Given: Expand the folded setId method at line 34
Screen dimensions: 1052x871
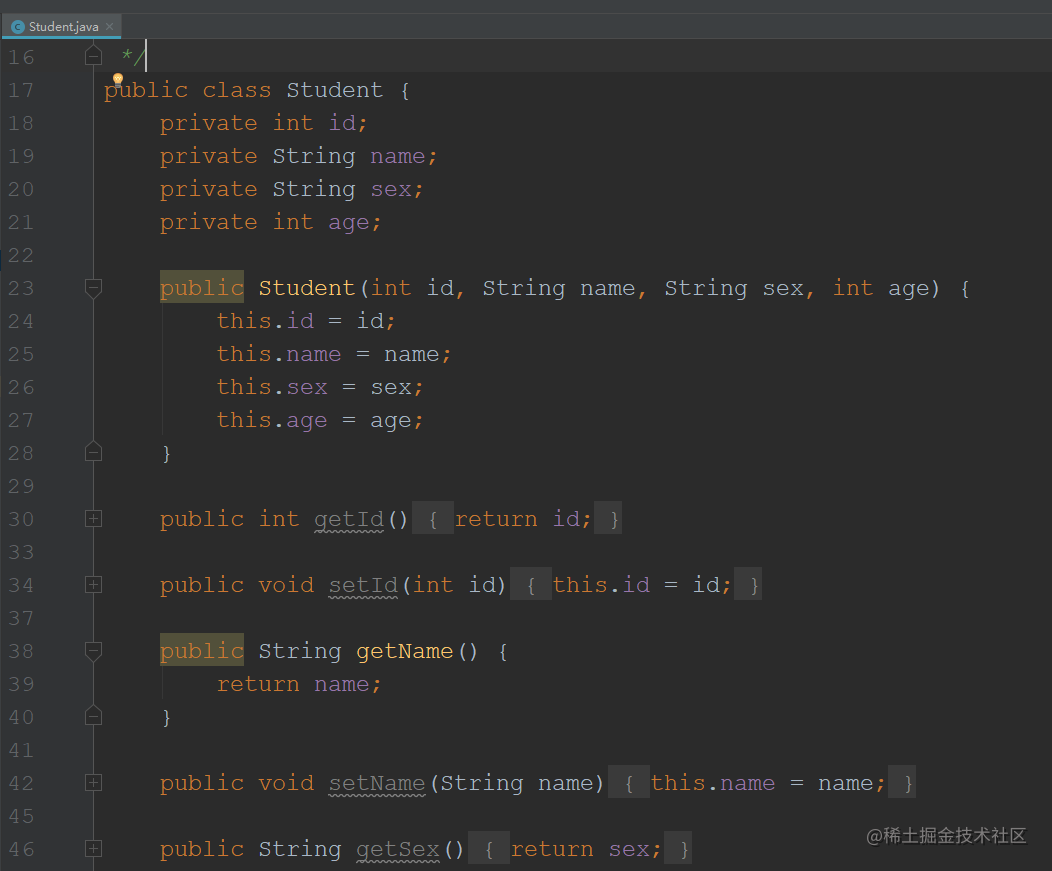Looking at the screenshot, I should click(x=93, y=584).
